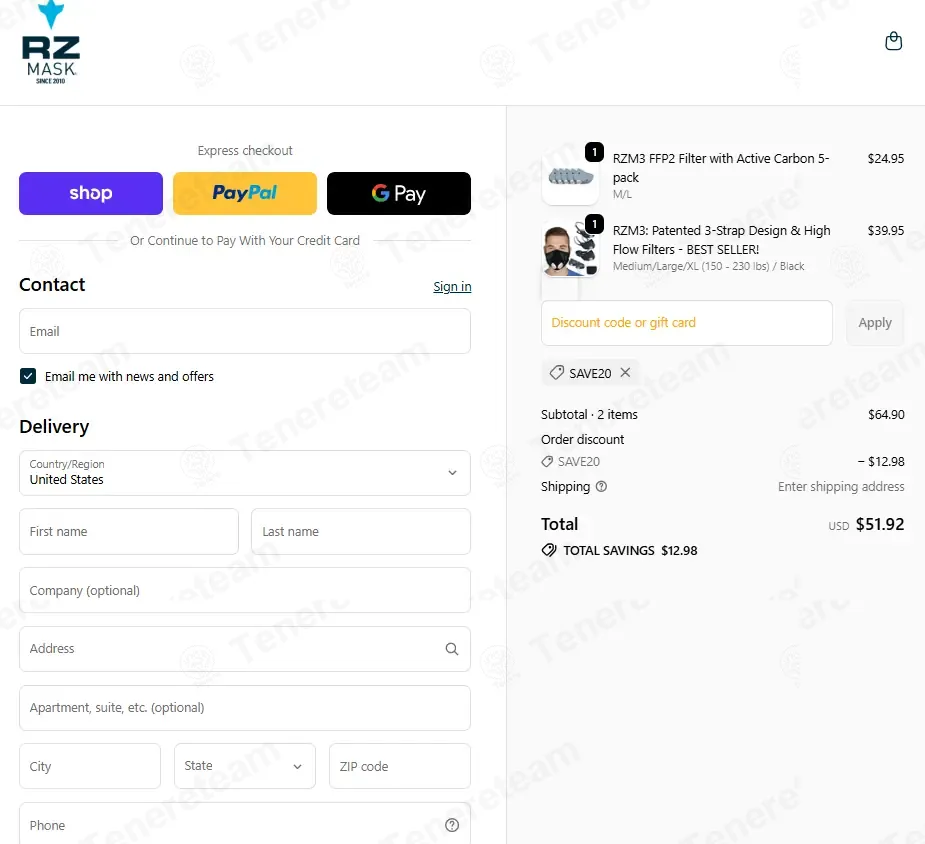Uncheck Email me with news and offers
The image size is (925, 844).
pos(28,376)
